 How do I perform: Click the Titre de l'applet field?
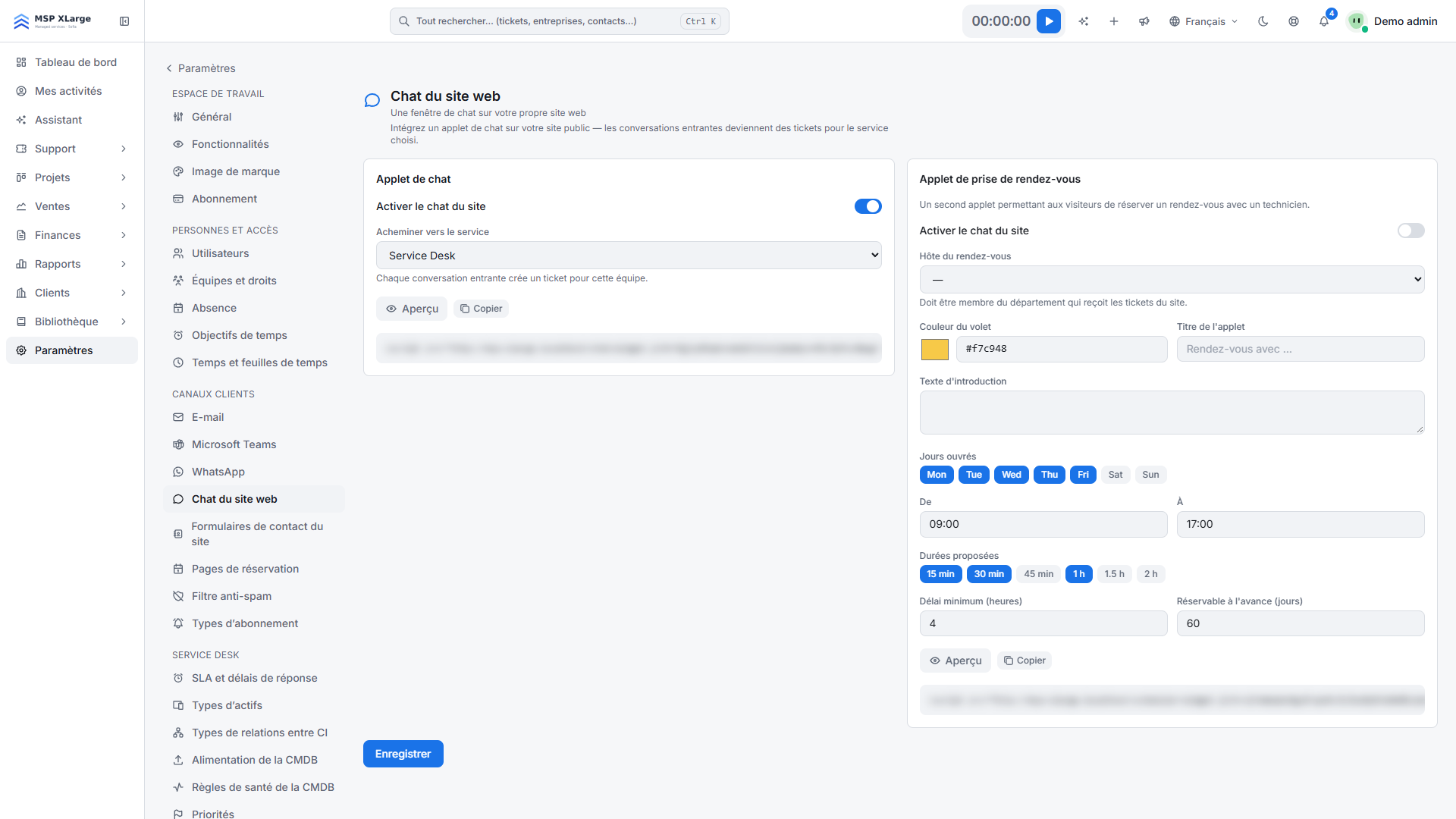1300,349
